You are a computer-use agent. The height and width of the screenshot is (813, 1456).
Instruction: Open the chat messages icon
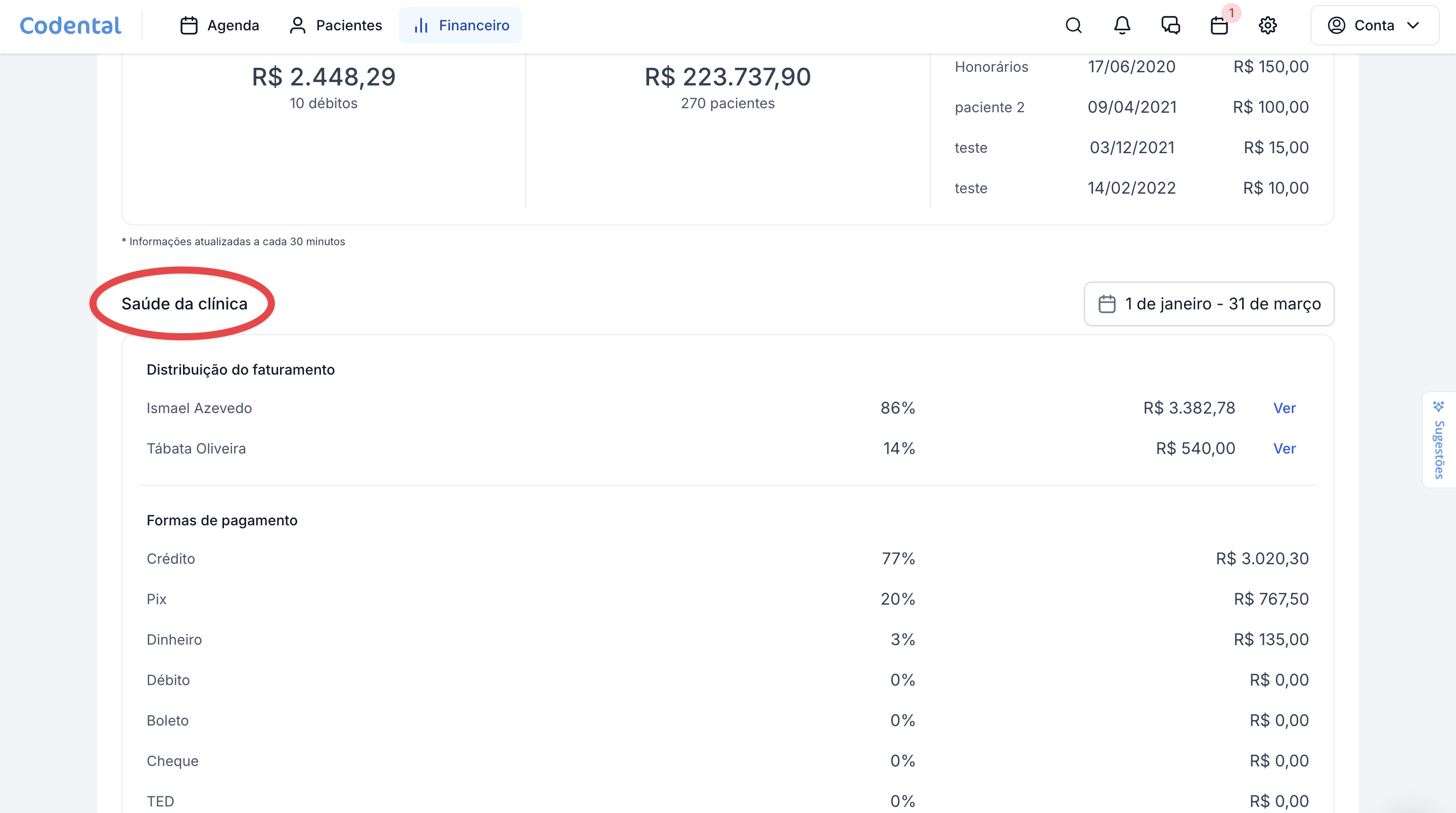(x=1170, y=25)
